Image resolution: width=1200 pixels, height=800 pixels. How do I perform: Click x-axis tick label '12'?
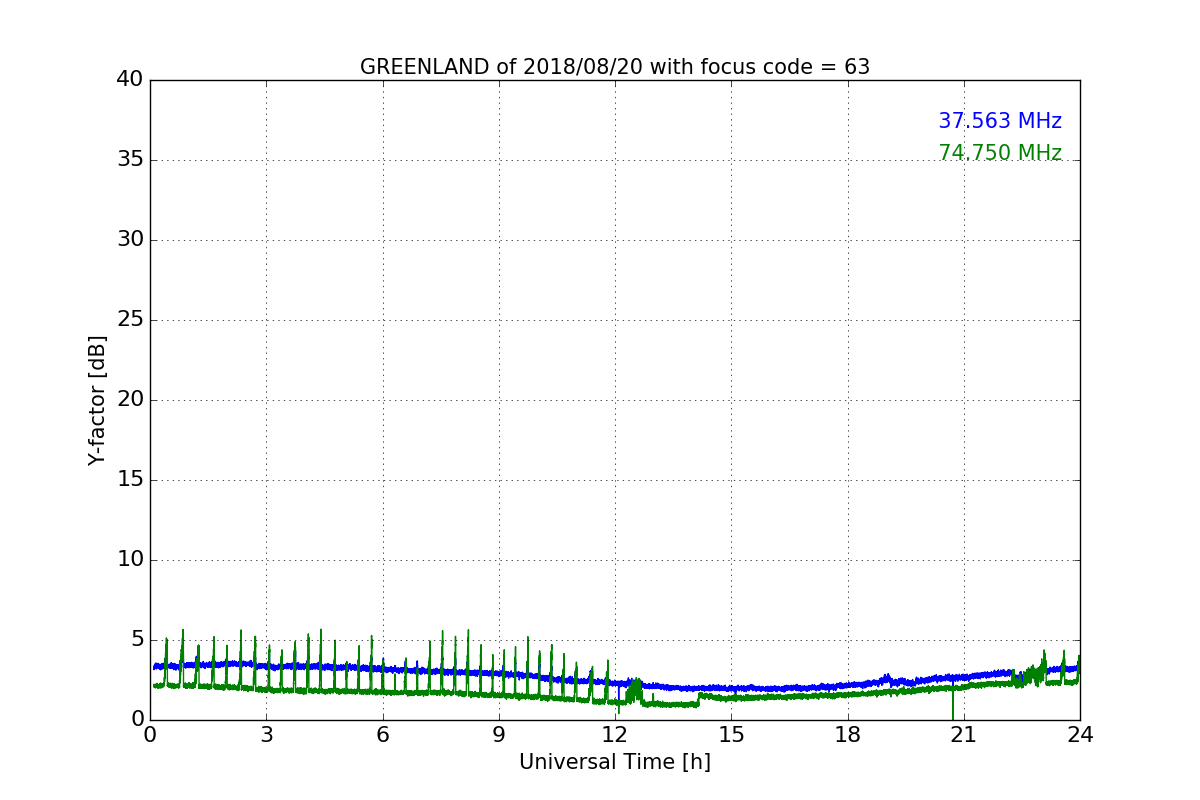615,735
